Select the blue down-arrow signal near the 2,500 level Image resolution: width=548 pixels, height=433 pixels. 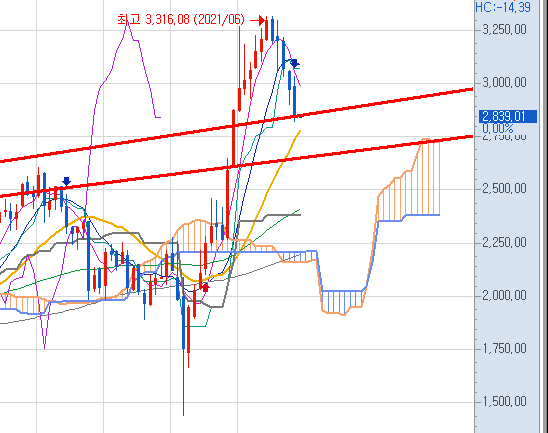tap(66, 181)
